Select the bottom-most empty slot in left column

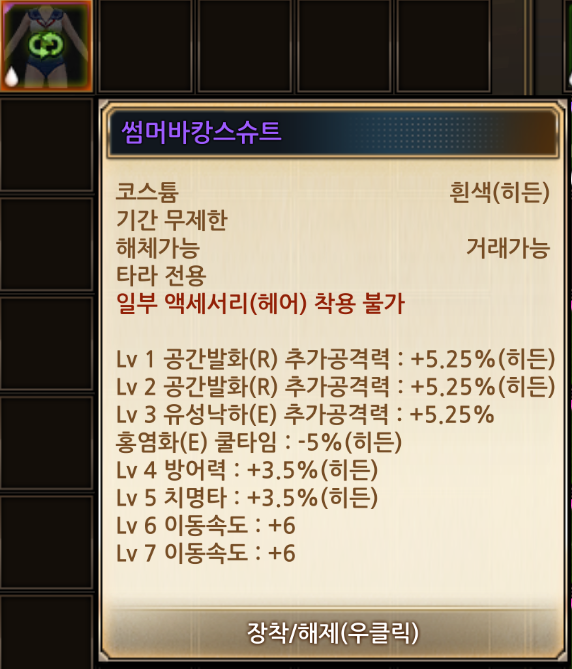46,631
